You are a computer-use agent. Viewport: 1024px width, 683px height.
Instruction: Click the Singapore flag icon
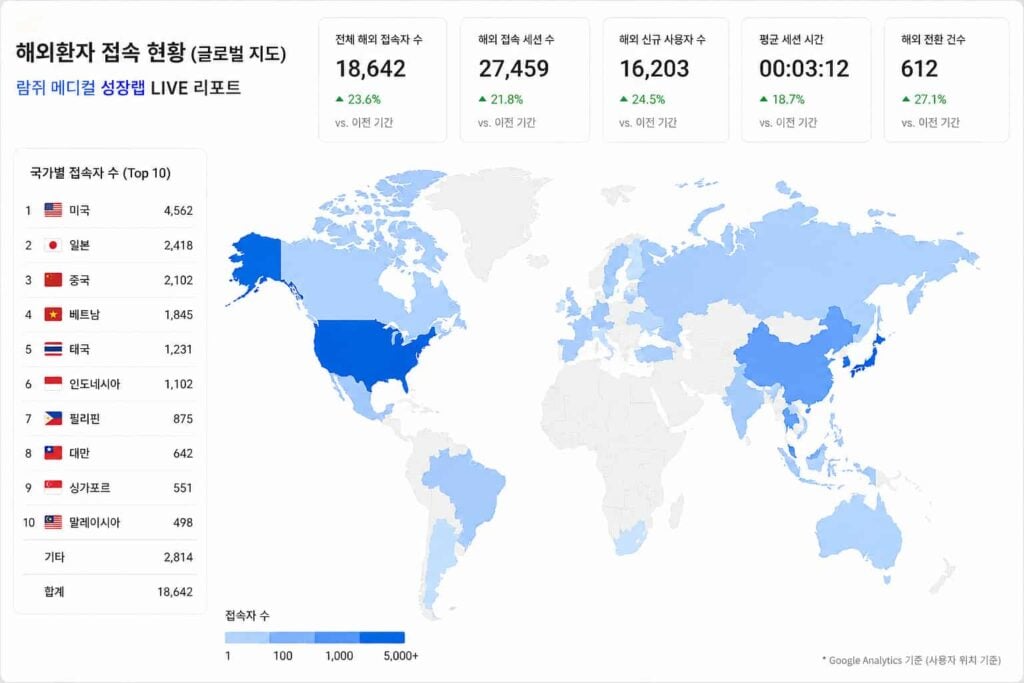pos(53,487)
